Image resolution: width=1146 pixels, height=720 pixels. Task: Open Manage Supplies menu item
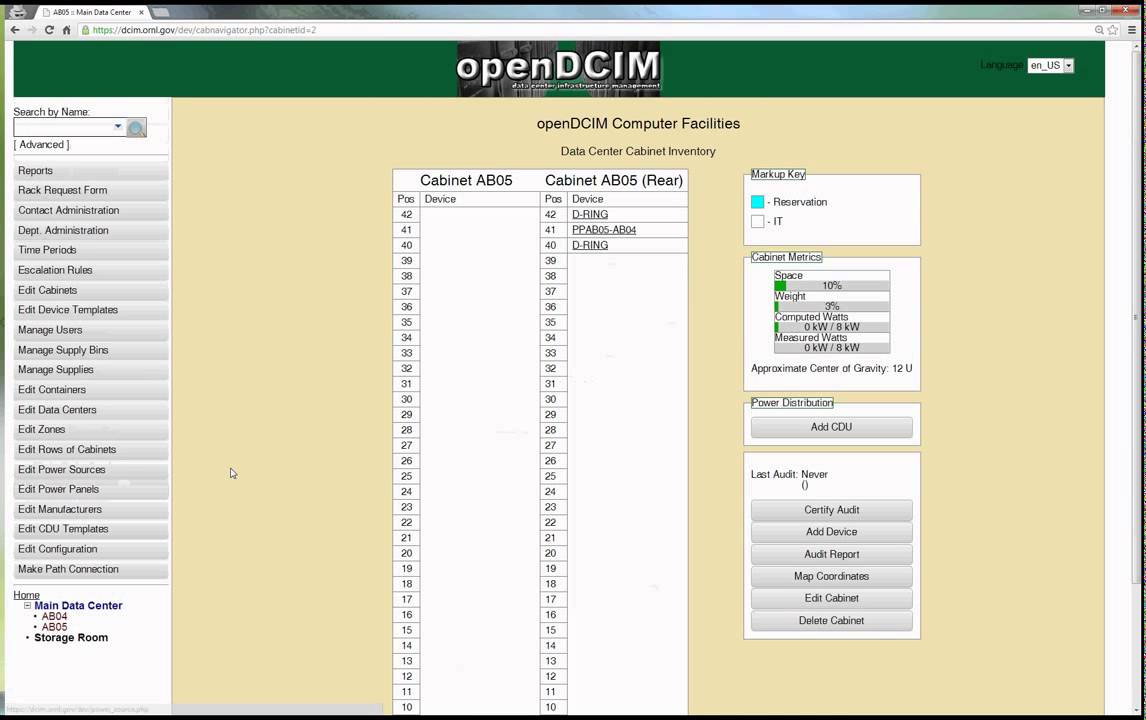pos(91,370)
